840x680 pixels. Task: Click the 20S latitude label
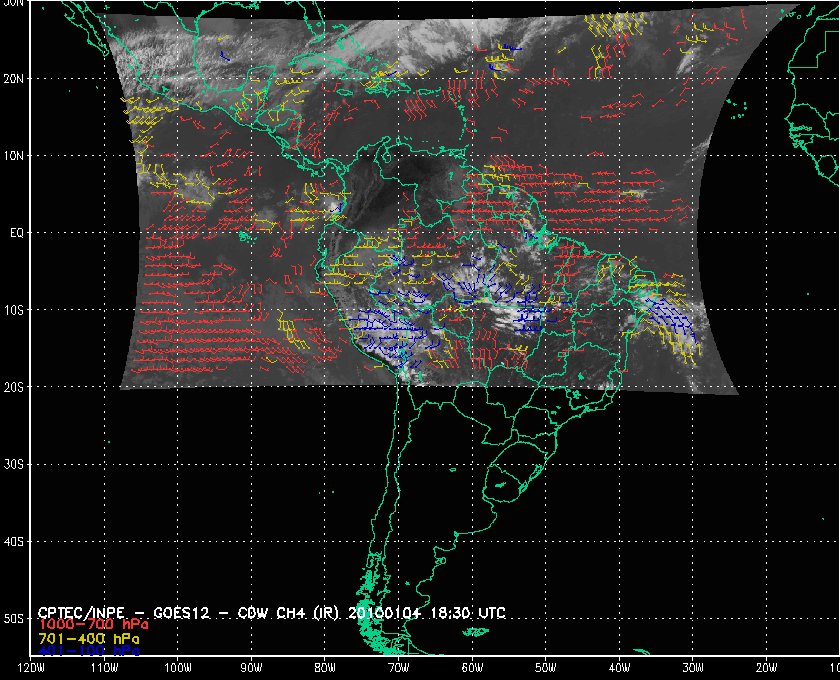tap(14, 387)
